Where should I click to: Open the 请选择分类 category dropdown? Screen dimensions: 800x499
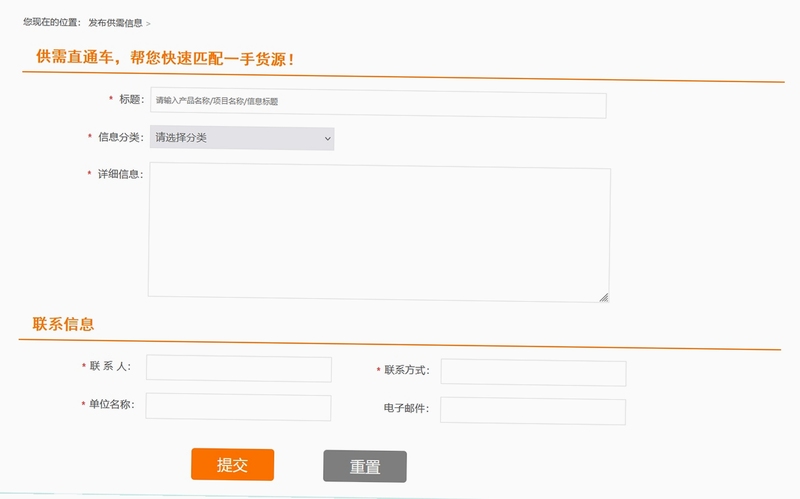pos(242,138)
